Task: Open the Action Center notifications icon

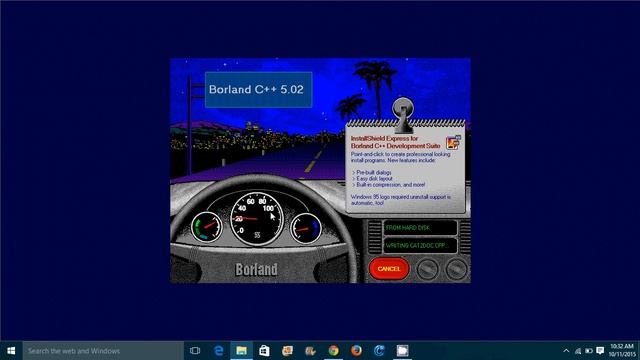Action: tap(600, 351)
